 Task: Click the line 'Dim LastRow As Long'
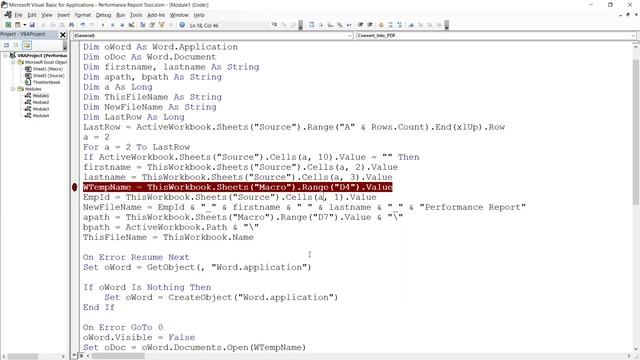133,117
